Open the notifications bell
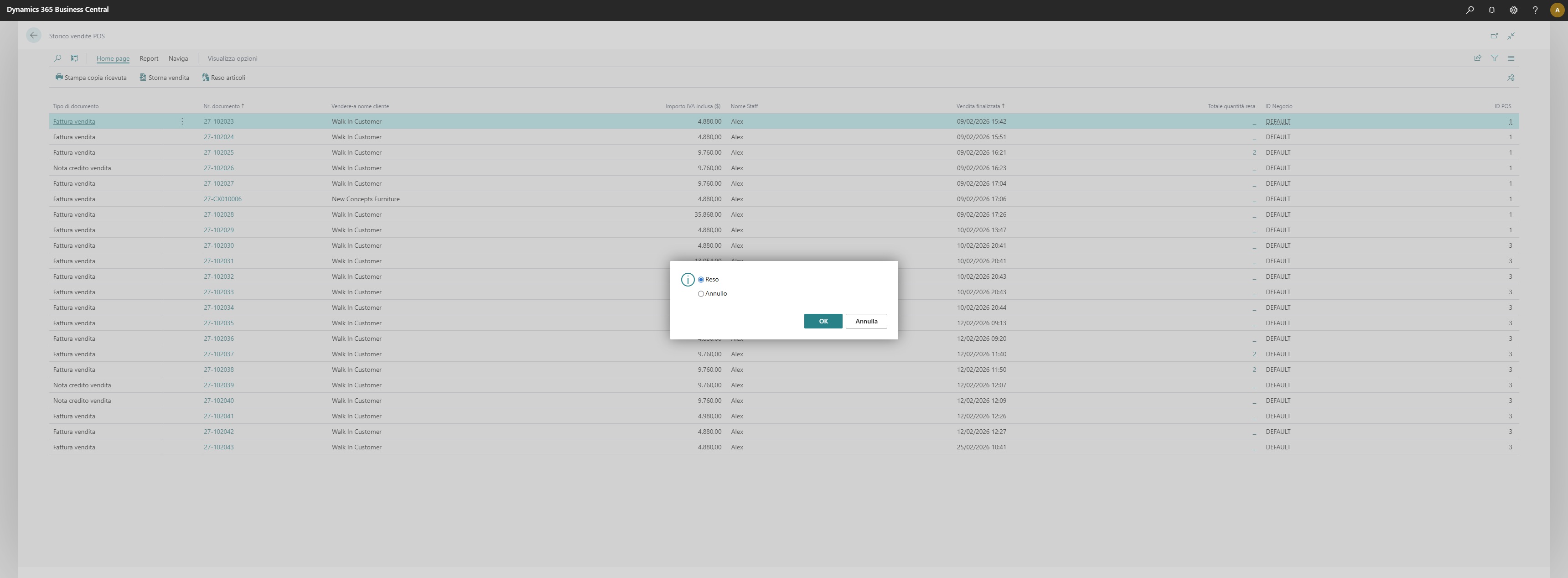Screen dimensions: 1568x578 [1491, 10]
